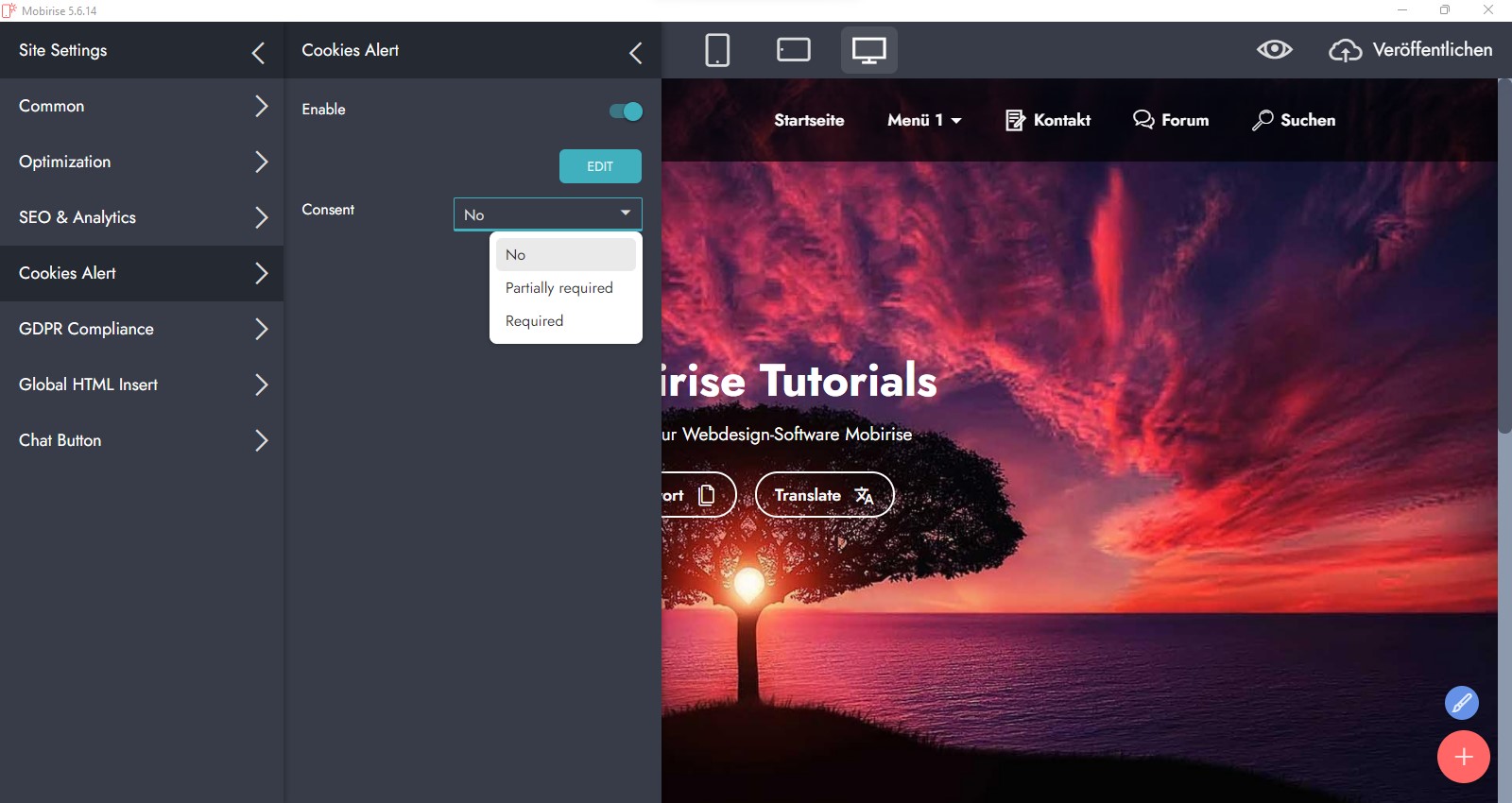The width and height of the screenshot is (1512, 803).
Task: Open the Forum navigation link
Action: point(1171,120)
